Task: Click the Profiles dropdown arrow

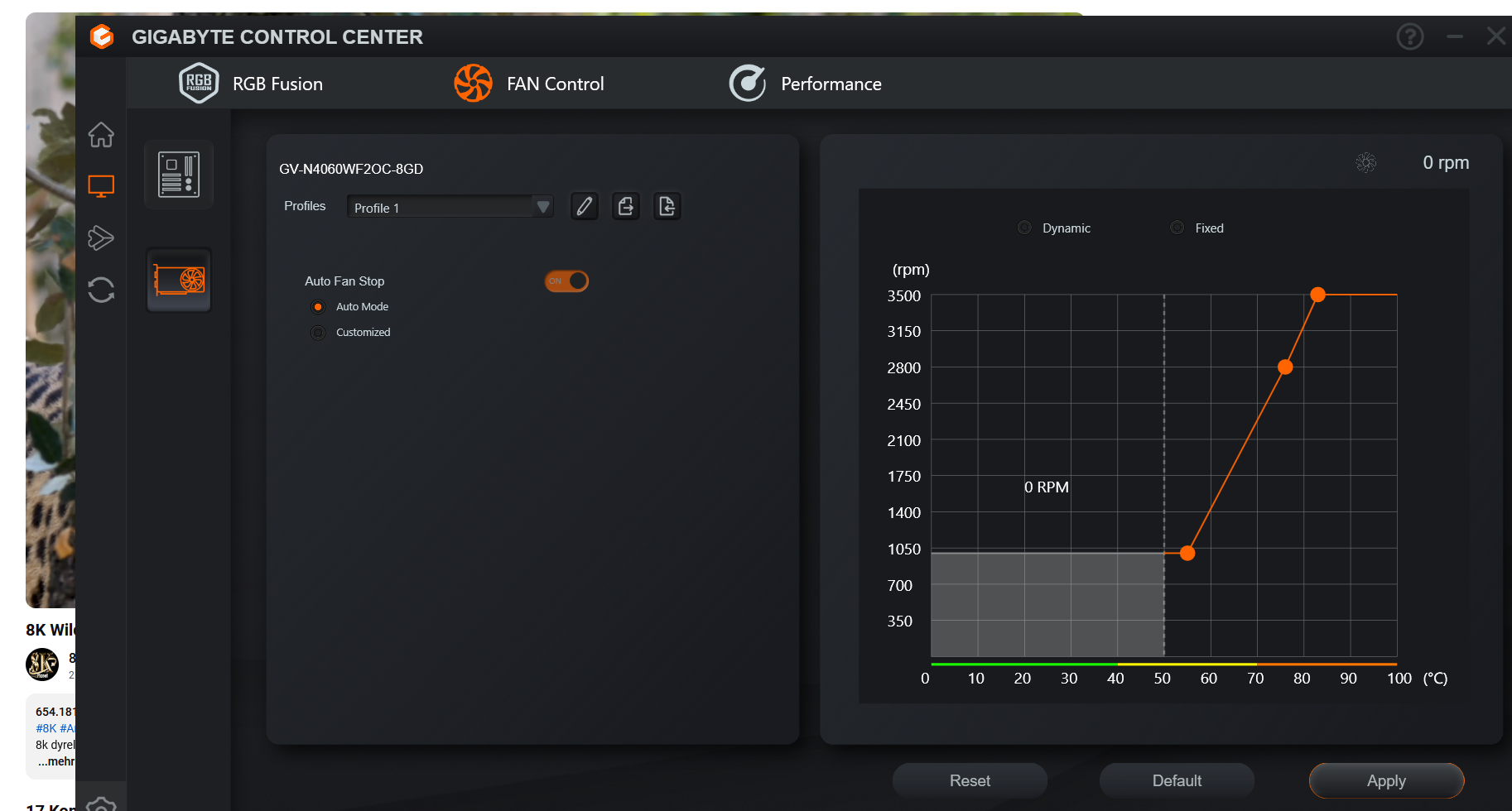Action: pyautogui.click(x=543, y=207)
